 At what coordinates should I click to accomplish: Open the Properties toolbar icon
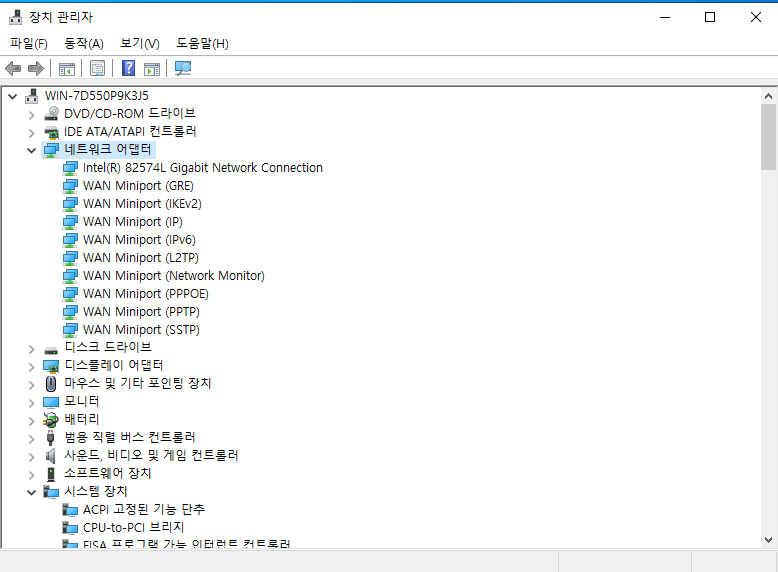pyautogui.click(x=97, y=68)
